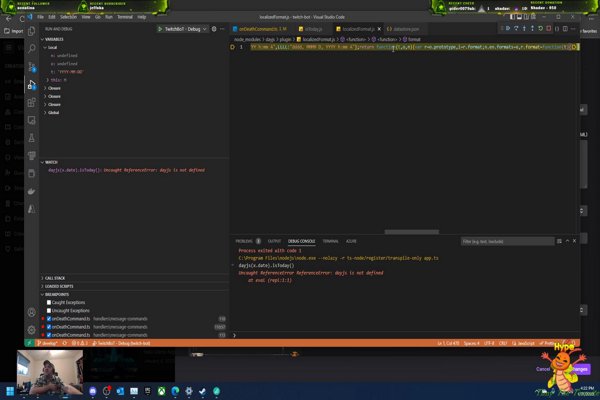600x400 pixels.
Task: Maximize the bottom panel size
Action: [x=567, y=241]
